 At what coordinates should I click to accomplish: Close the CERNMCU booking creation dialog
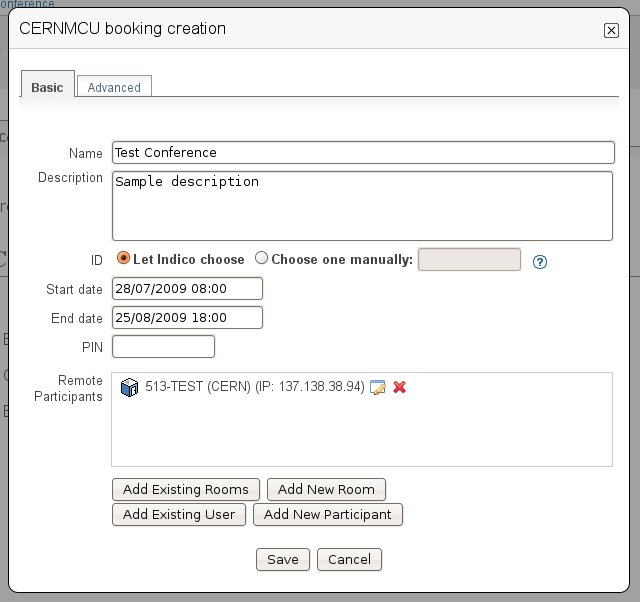611,31
